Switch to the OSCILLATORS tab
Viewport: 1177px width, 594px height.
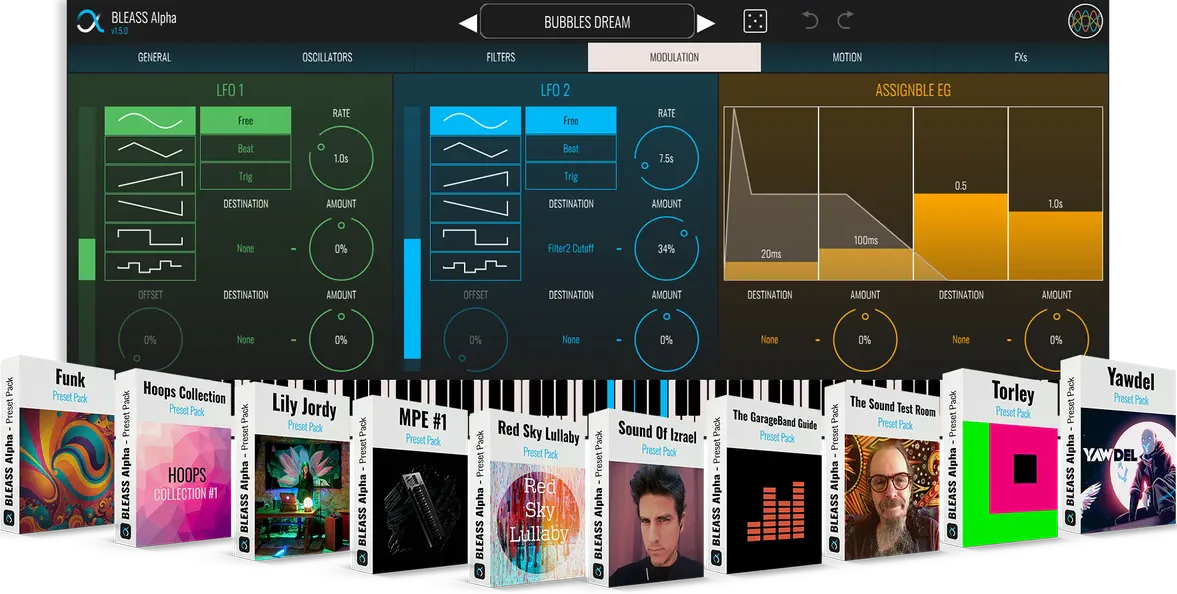point(327,57)
